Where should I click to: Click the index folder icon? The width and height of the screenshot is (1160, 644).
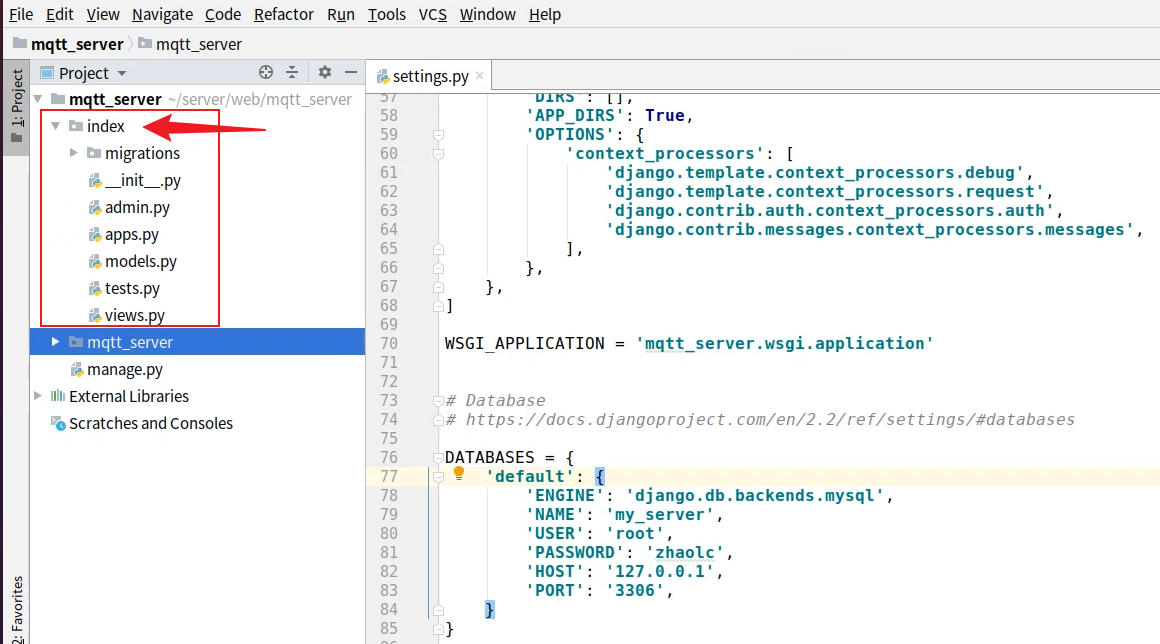point(75,126)
